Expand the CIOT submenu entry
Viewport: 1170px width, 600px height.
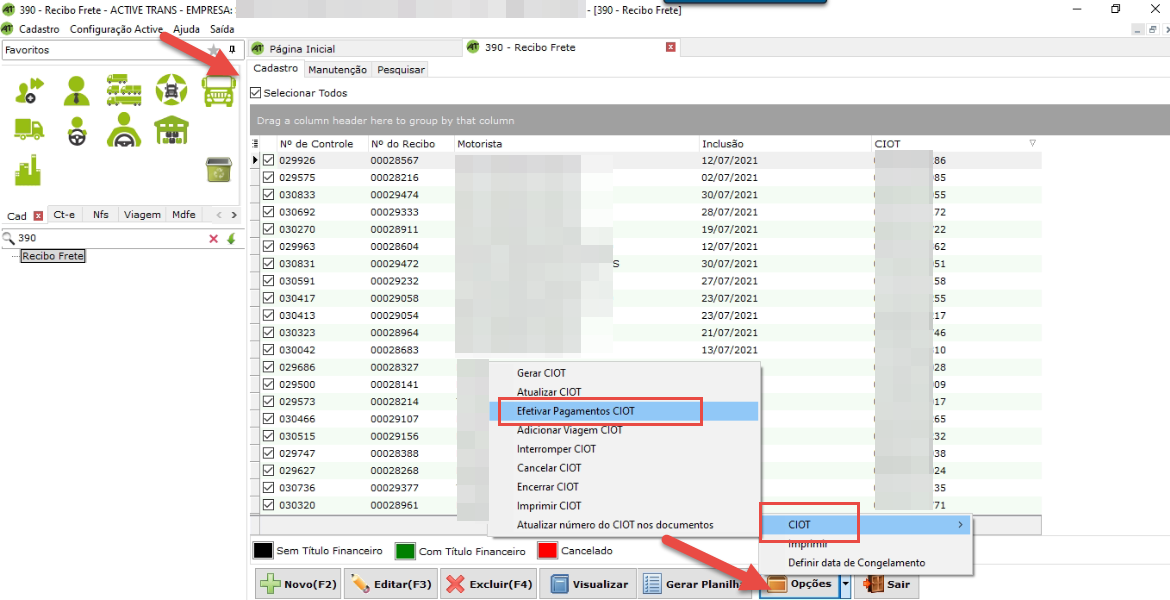(865, 524)
